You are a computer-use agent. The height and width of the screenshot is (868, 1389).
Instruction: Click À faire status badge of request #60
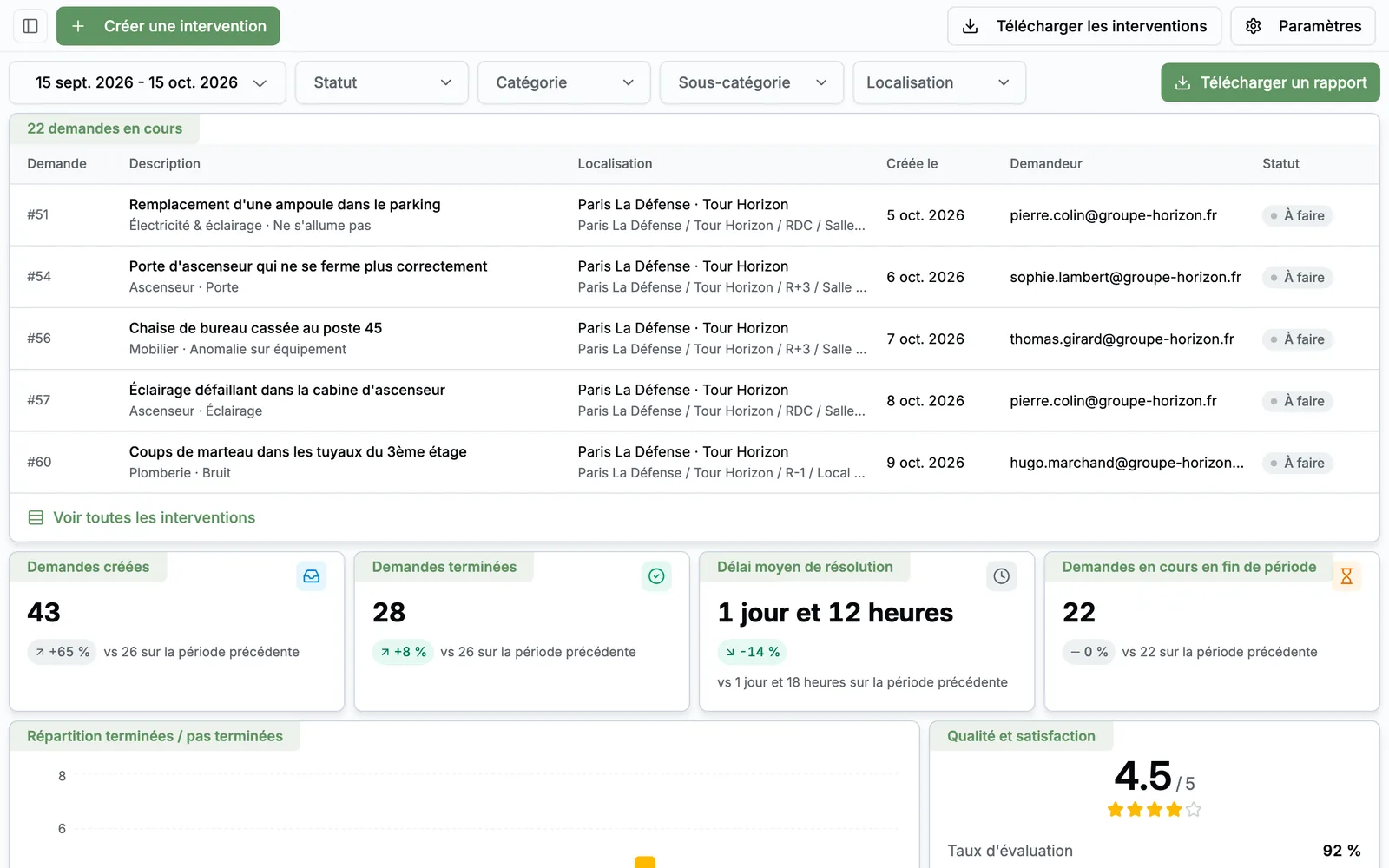click(1297, 463)
